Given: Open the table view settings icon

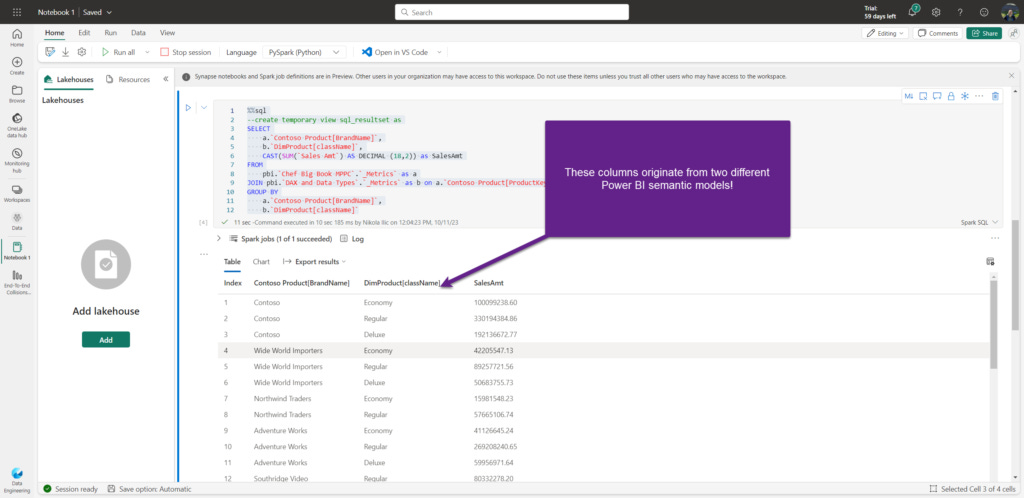Looking at the screenshot, I should (x=990, y=261).
